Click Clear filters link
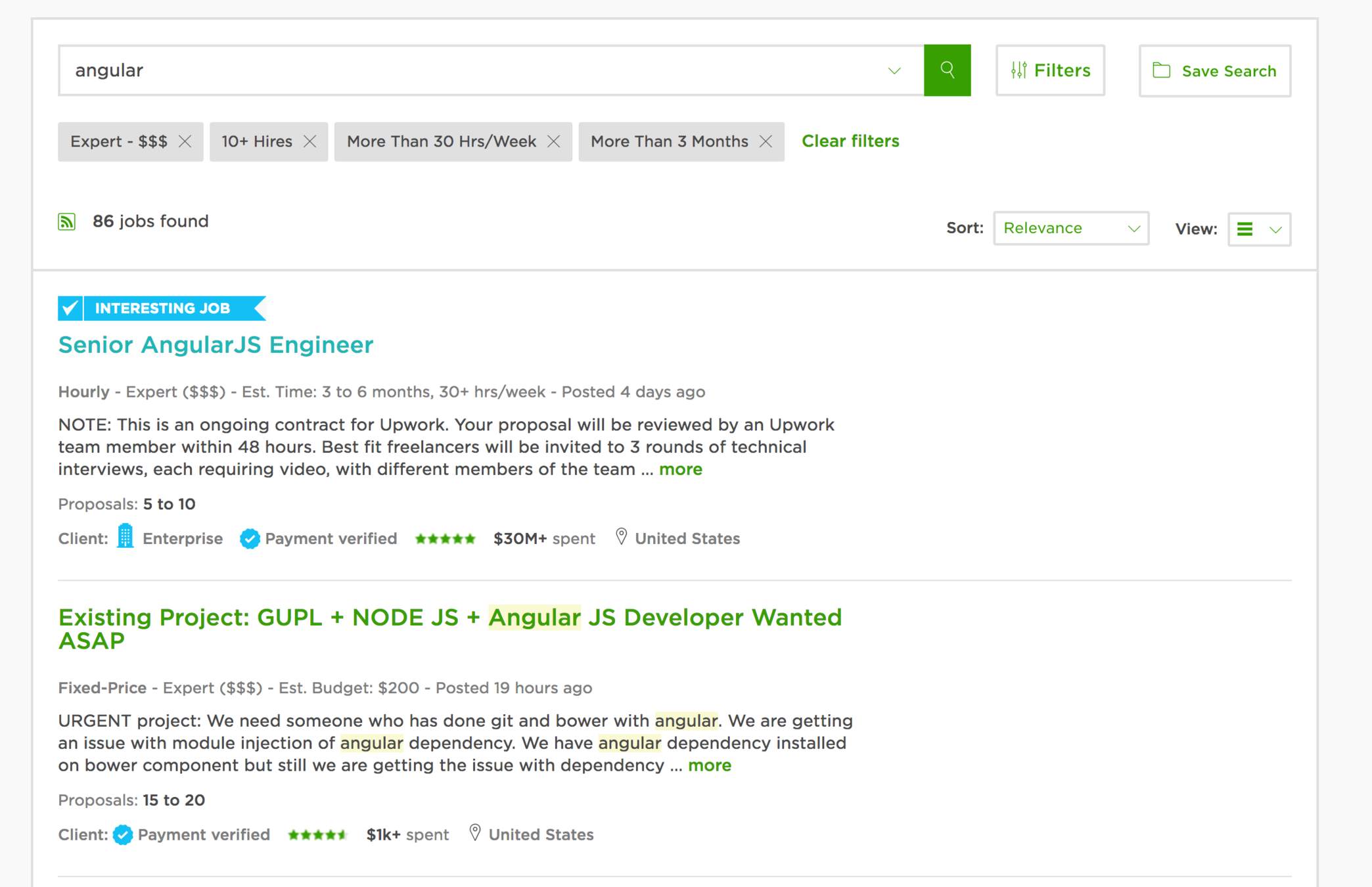 tap(850, 141)
